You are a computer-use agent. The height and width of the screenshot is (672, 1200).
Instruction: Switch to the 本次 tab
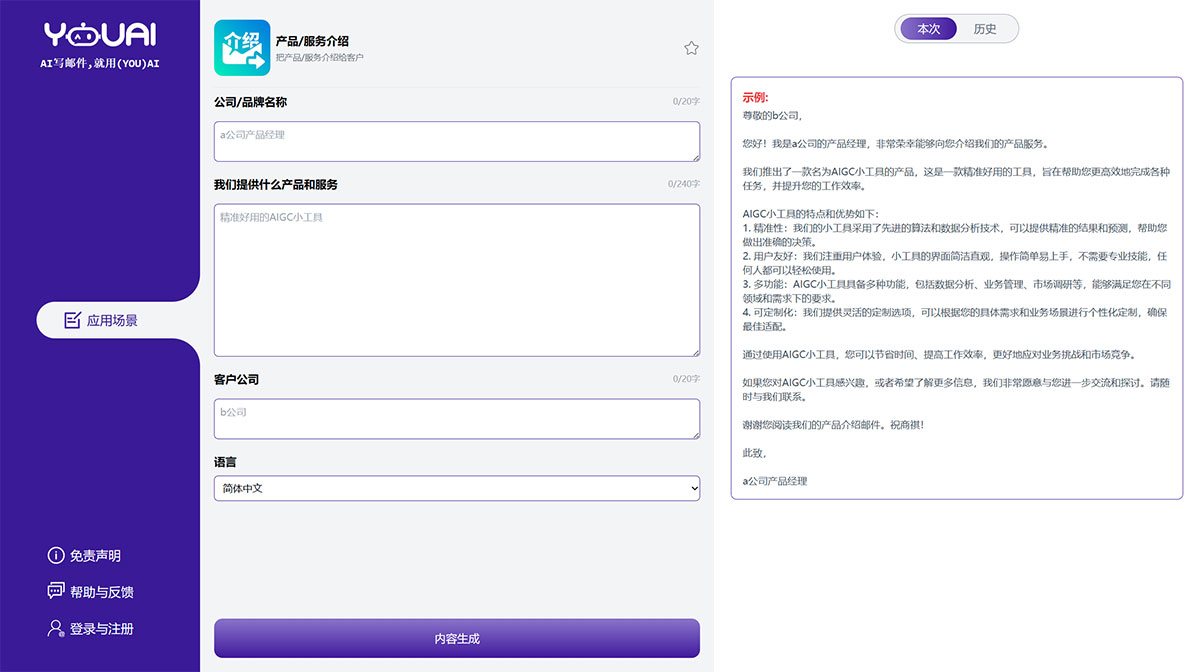(x=929, y=29)
